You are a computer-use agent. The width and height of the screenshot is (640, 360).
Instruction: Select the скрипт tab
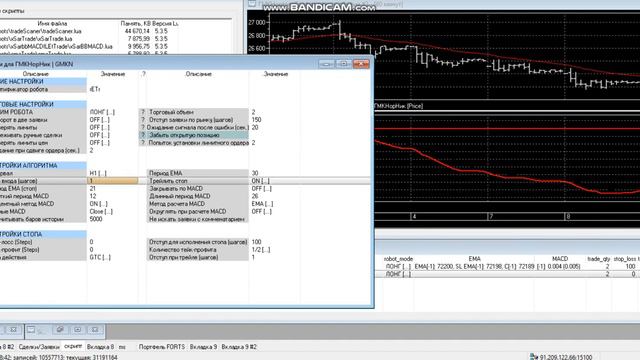pyautogui.click(x=73, y=346)
